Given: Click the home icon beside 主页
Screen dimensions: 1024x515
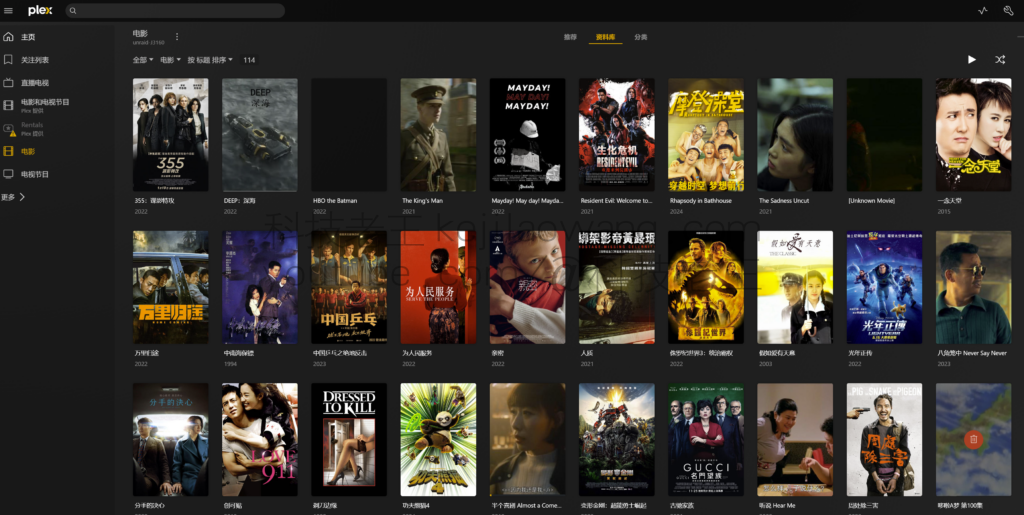Looking at the screenshot, I should (x=8, y=37).
